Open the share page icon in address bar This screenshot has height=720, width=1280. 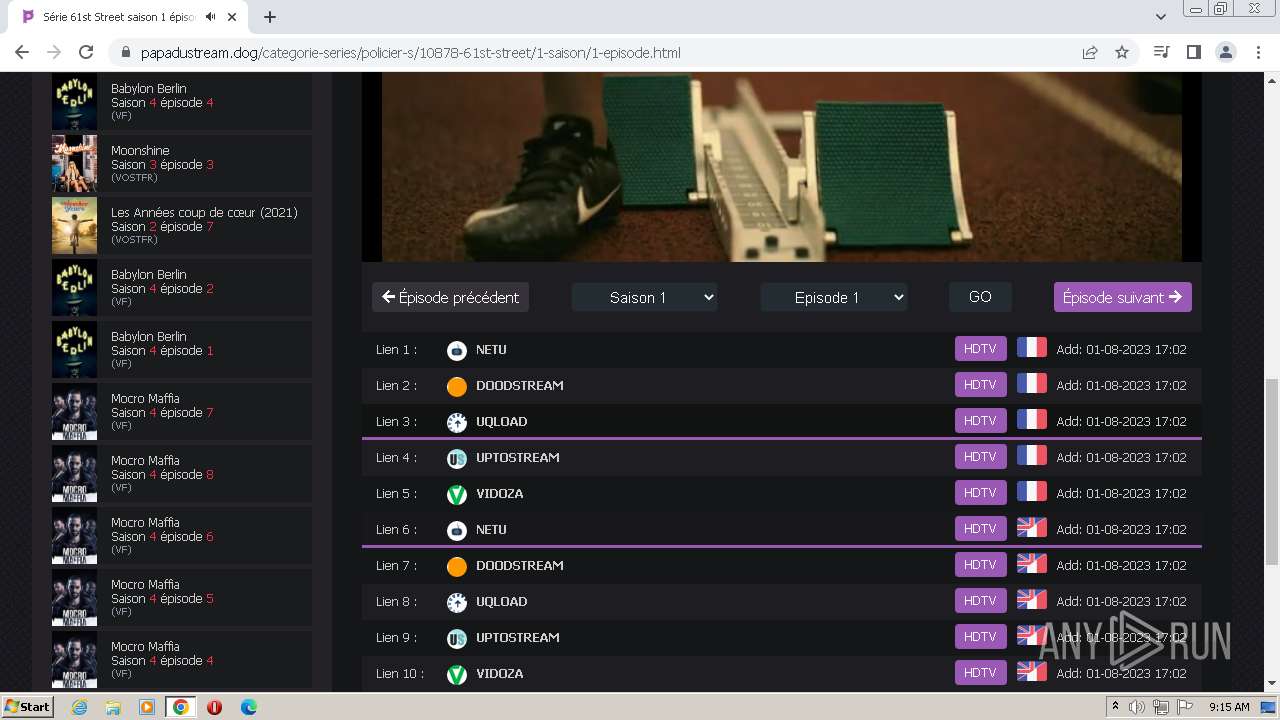1090,52
